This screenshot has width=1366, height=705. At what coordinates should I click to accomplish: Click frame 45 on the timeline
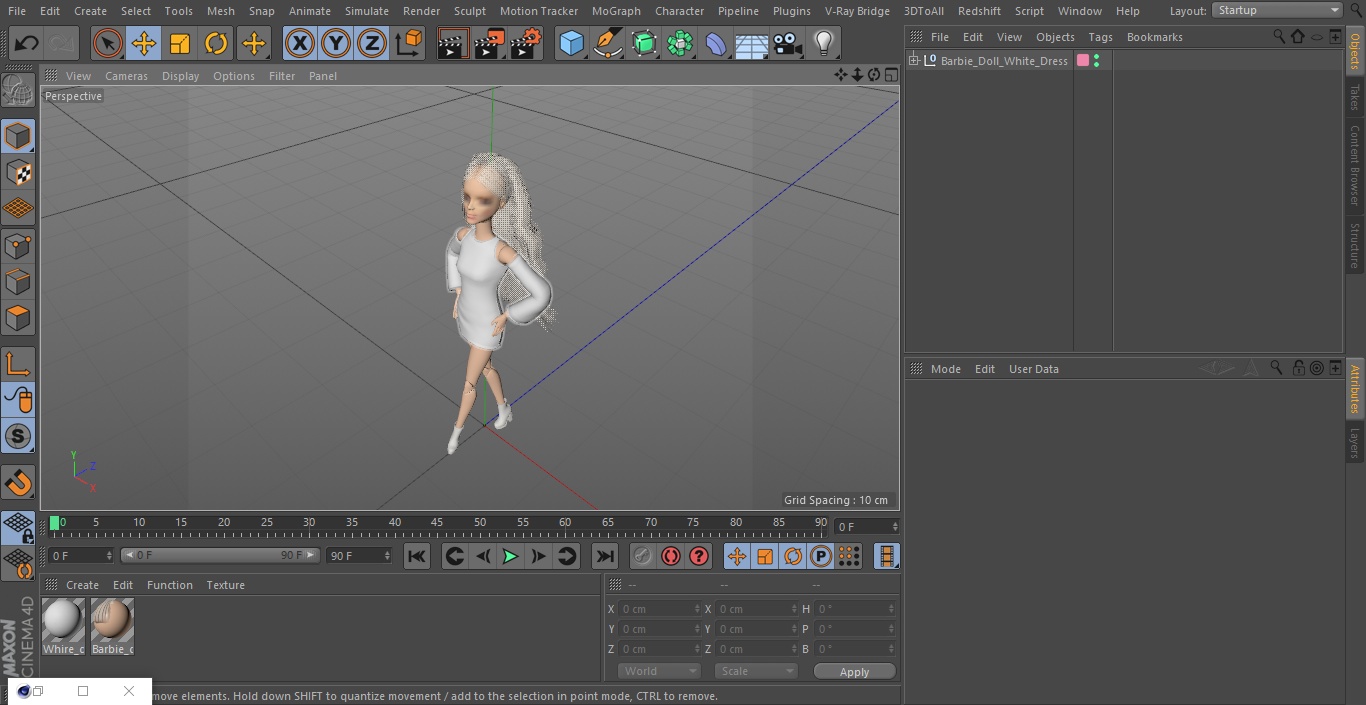point(437,522)
